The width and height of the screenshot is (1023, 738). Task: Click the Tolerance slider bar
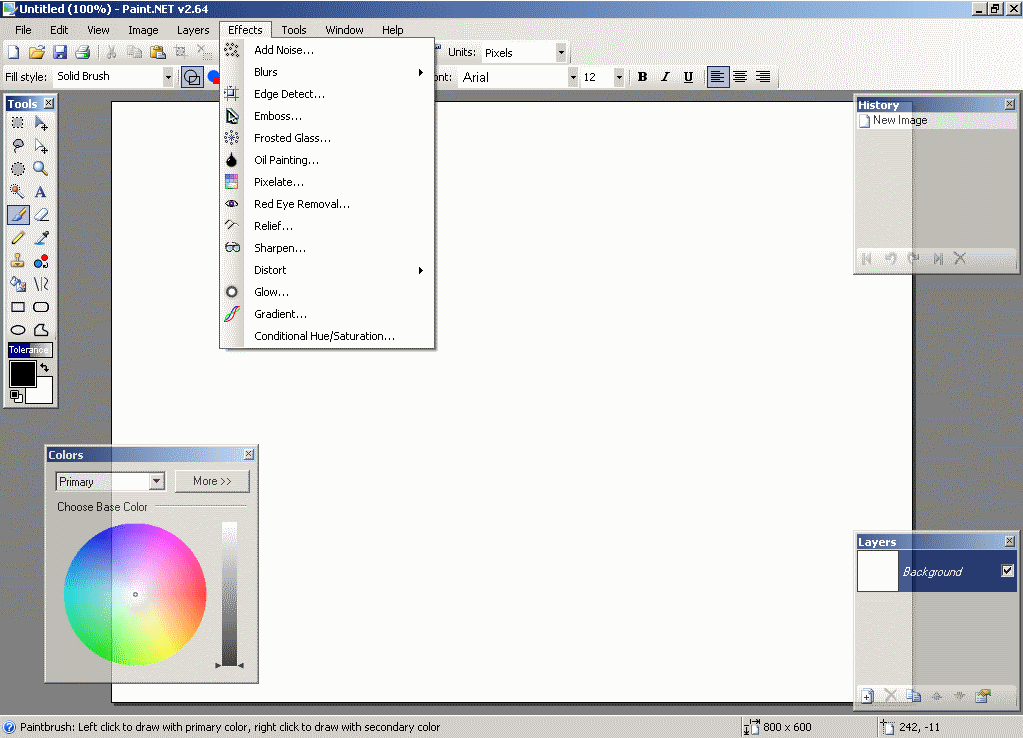(x=30, y=350)
